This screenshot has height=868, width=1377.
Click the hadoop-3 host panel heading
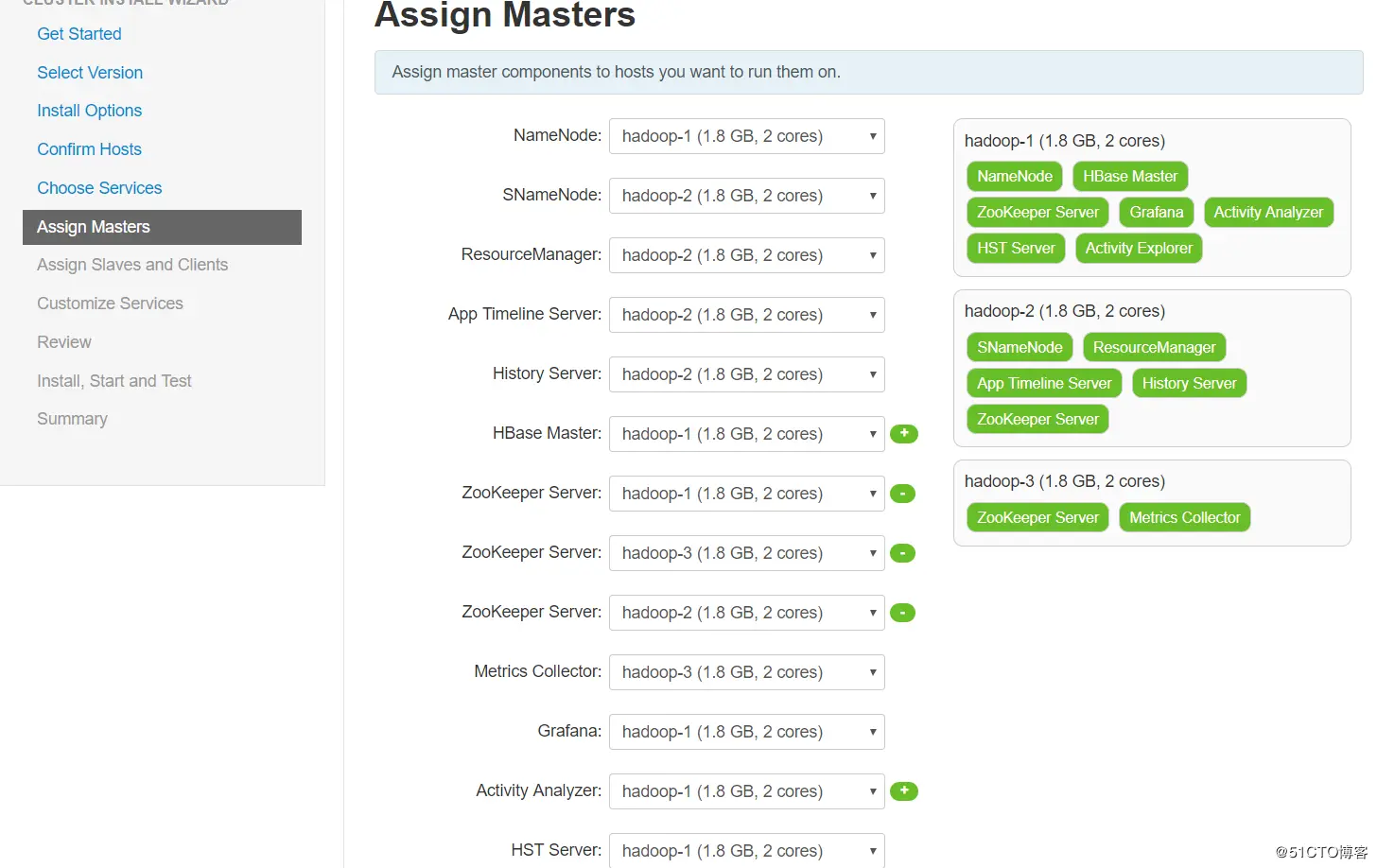pos(1065,481)
